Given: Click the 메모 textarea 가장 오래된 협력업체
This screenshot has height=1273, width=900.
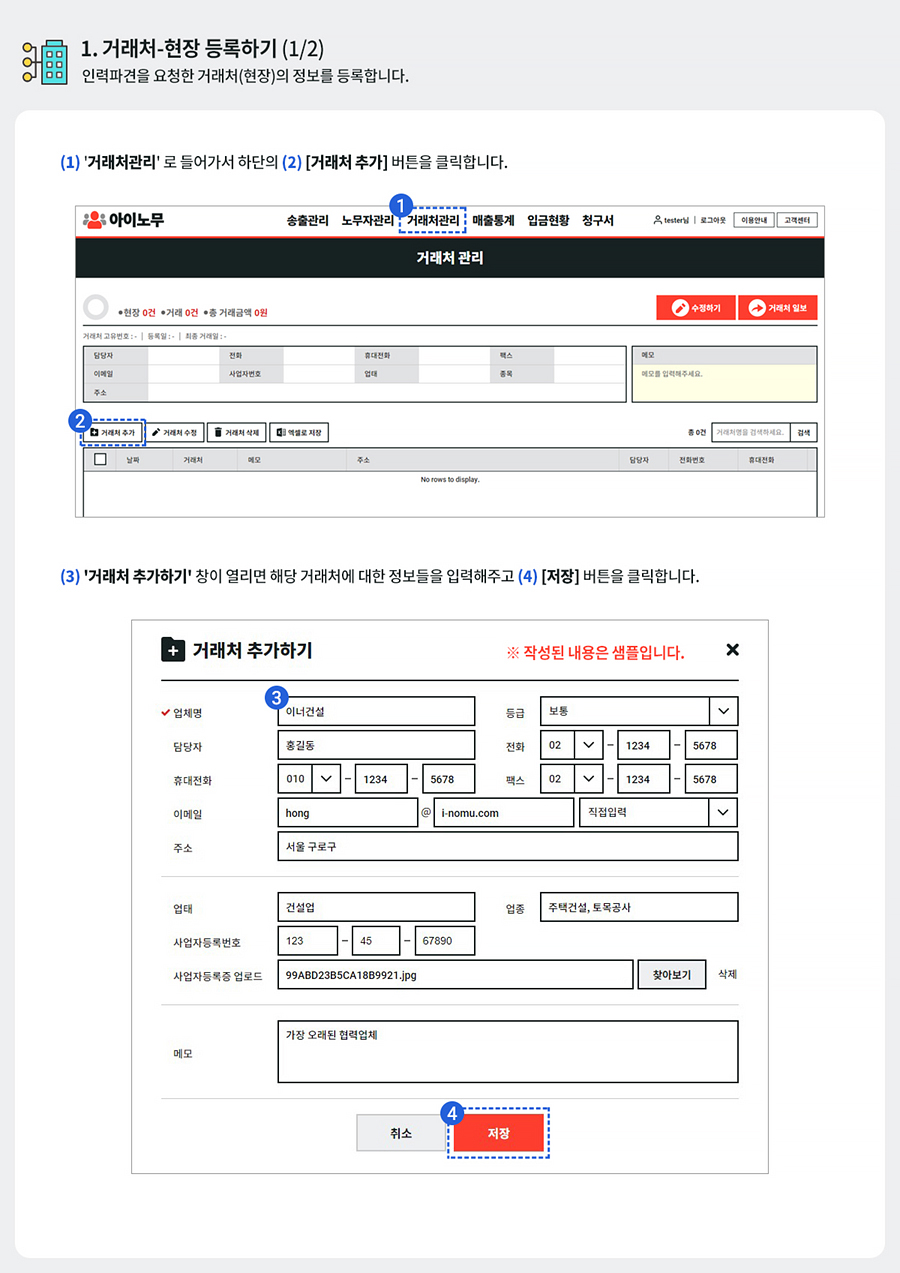Looking at the screenshot, I should click(x=508, y=1052).
